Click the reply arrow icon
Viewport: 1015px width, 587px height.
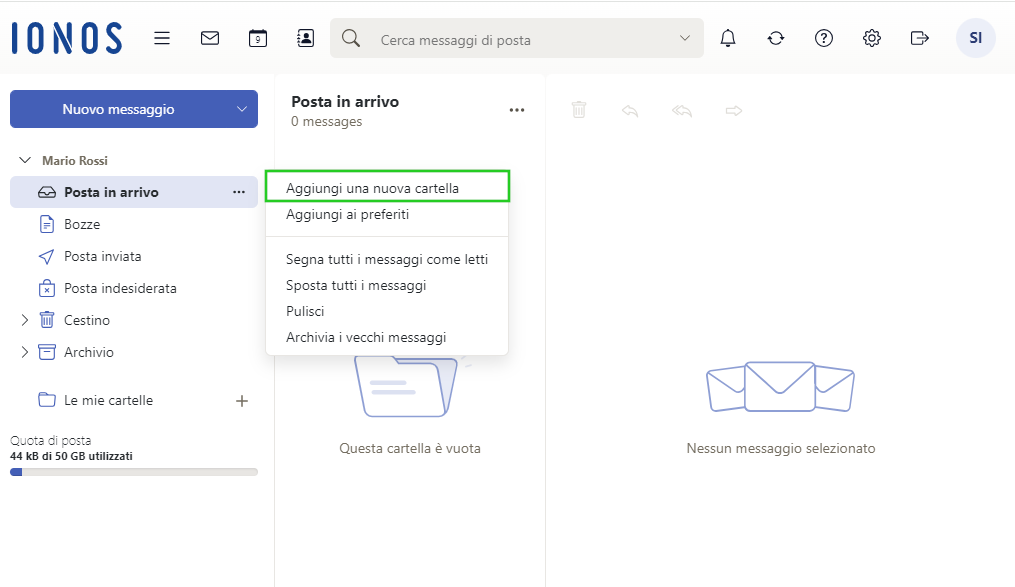[630, 111]
